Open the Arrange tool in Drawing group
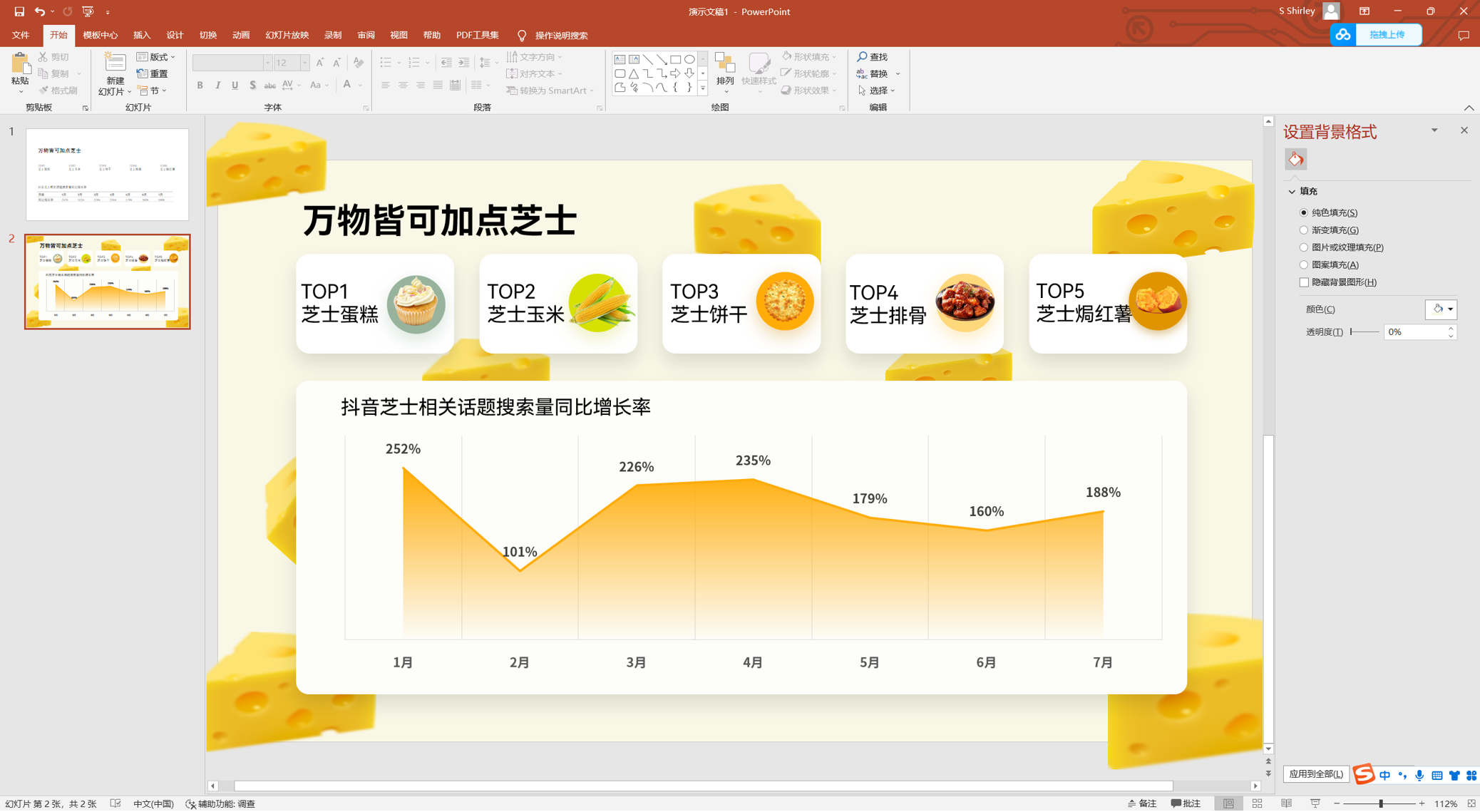This screenshot has width=1480, height=812. (725, 72)
